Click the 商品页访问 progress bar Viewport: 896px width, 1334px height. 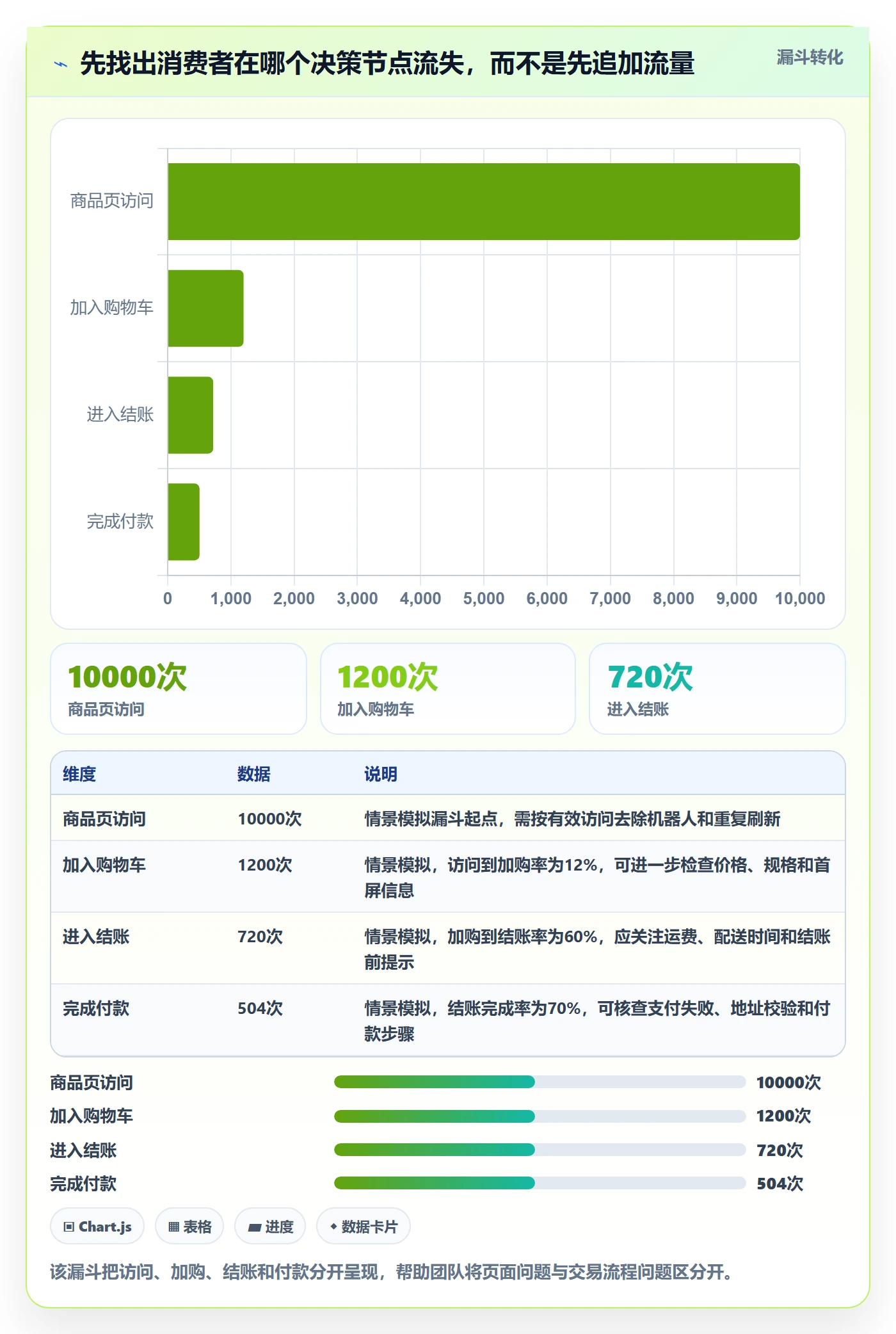point(540,1082)
